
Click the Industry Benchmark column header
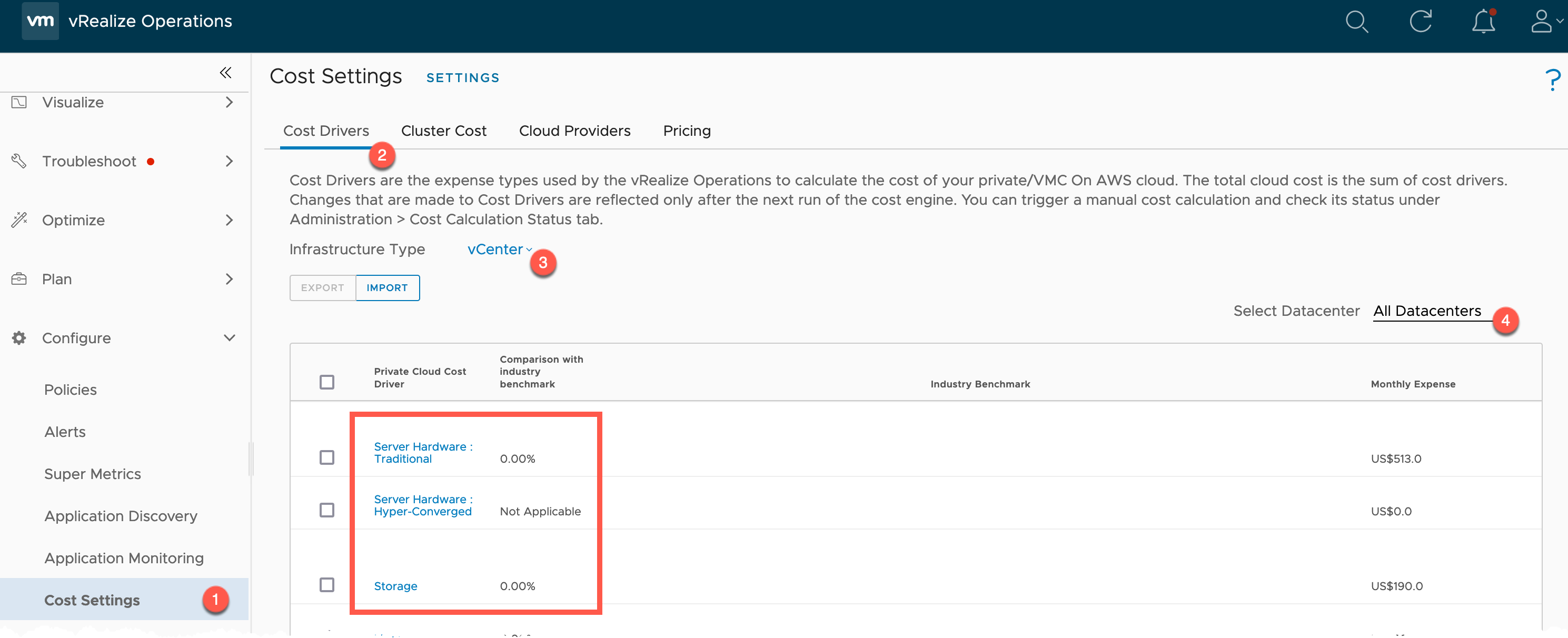tap(980, 384)
